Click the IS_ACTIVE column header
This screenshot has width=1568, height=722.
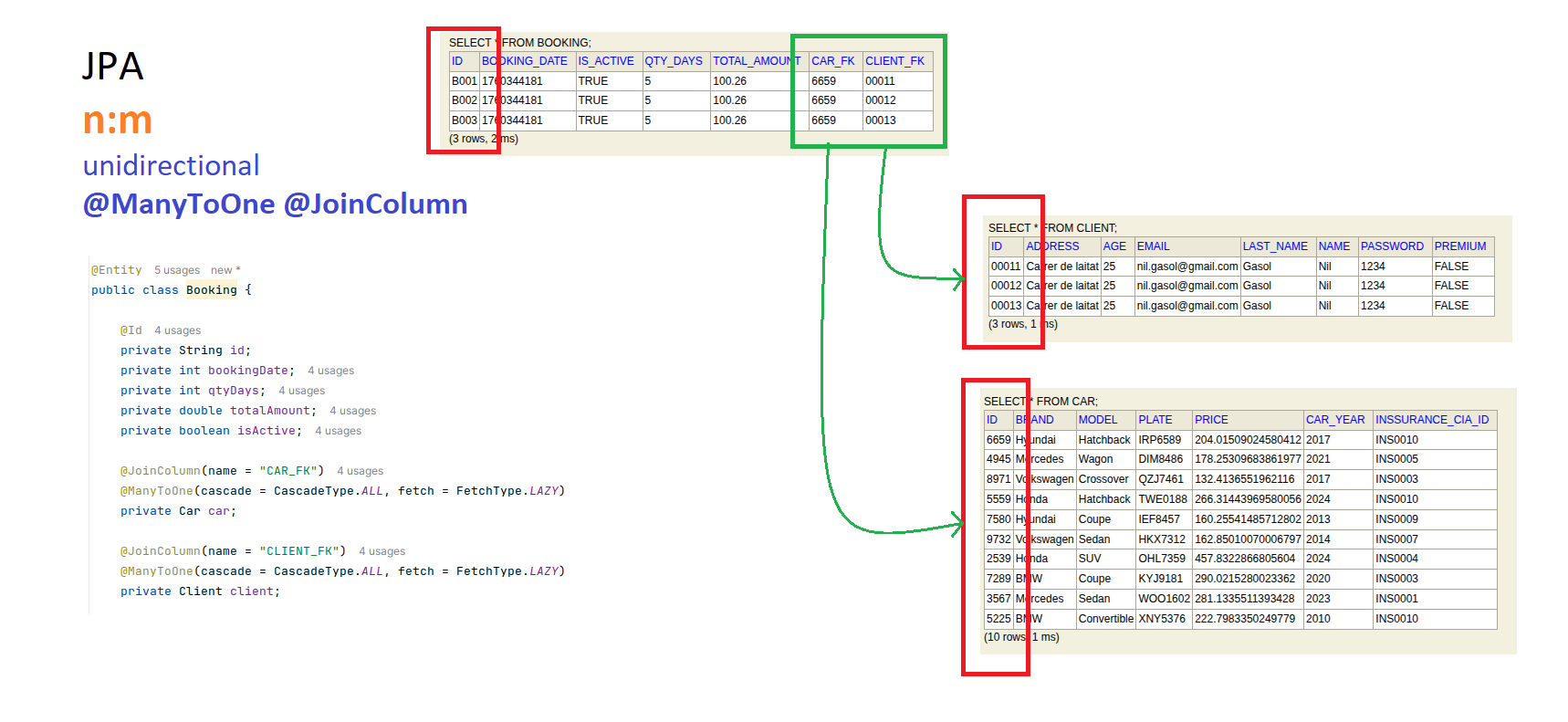[x=605, y=61]
